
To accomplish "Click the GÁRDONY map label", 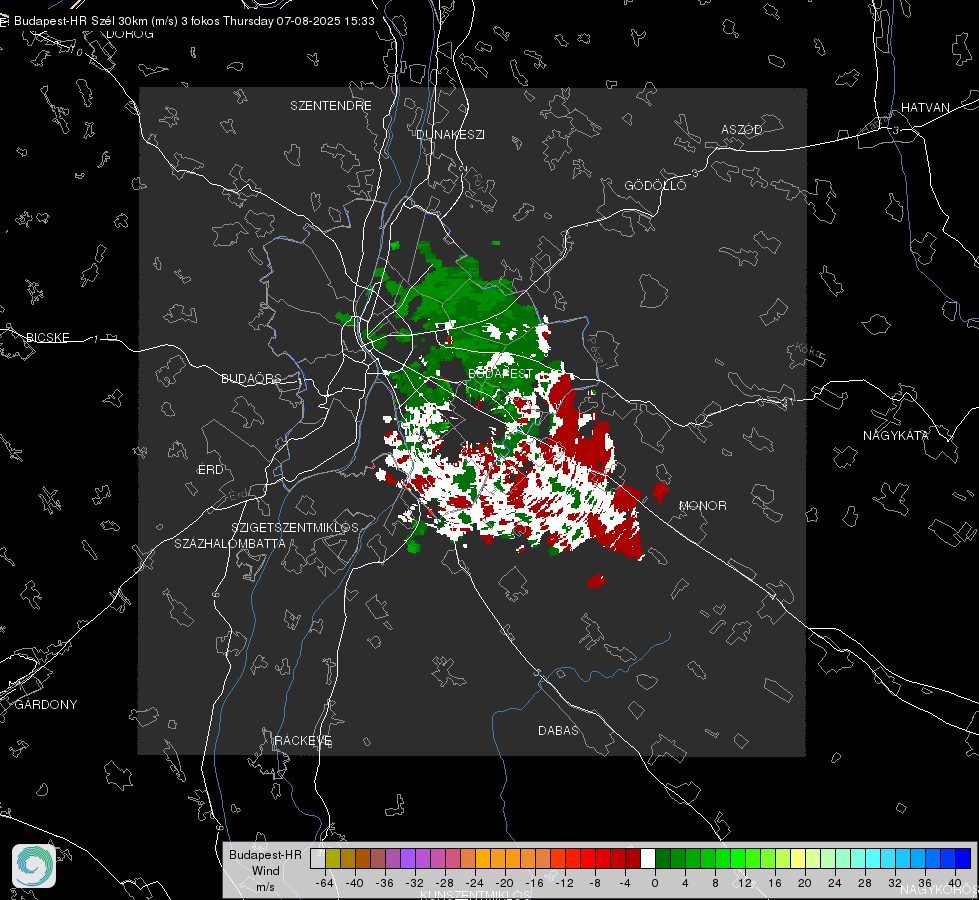I will pyautogui.click(x=46, y=705).
